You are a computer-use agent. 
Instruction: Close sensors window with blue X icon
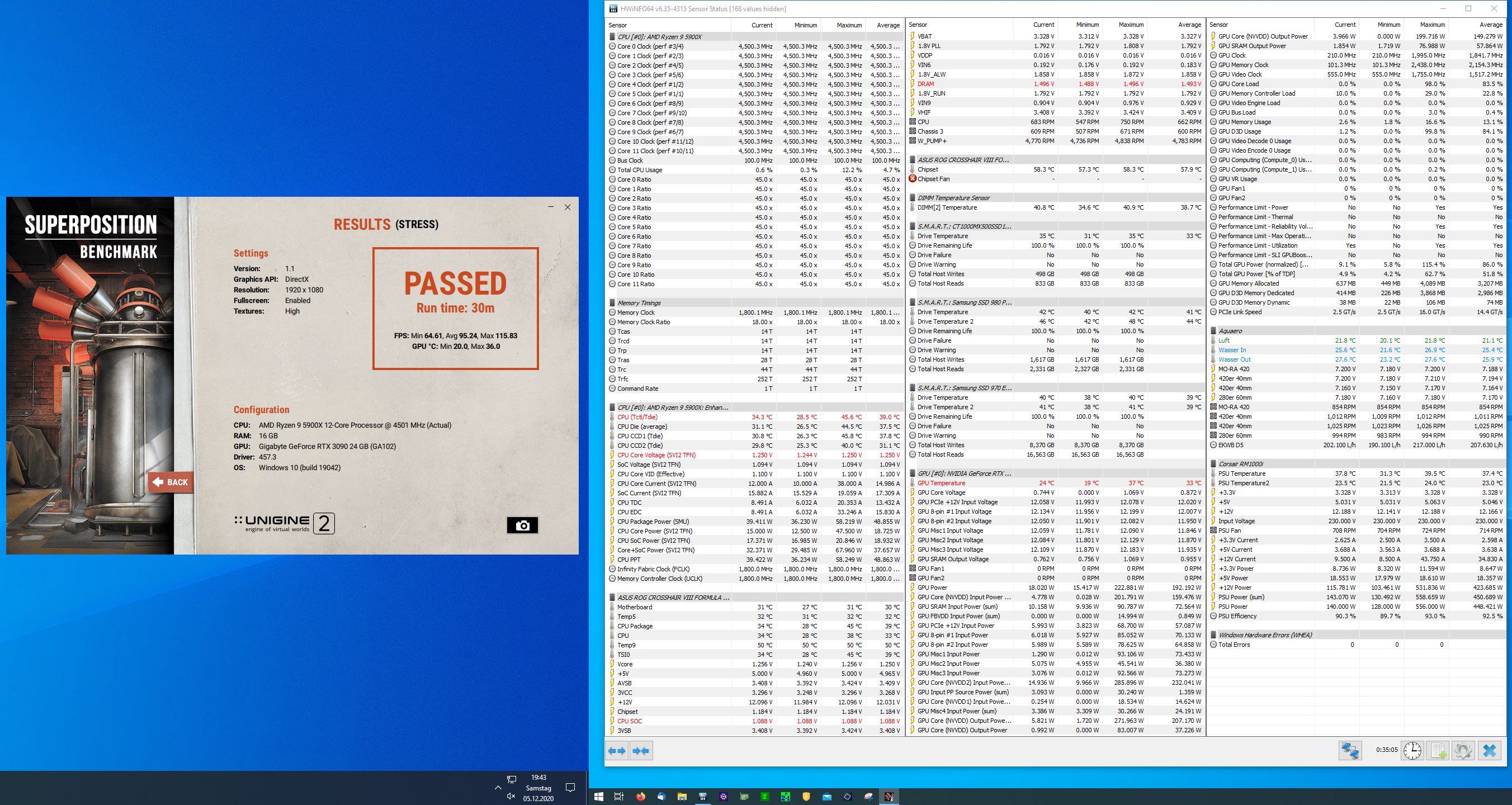[x=1489, y=750]
